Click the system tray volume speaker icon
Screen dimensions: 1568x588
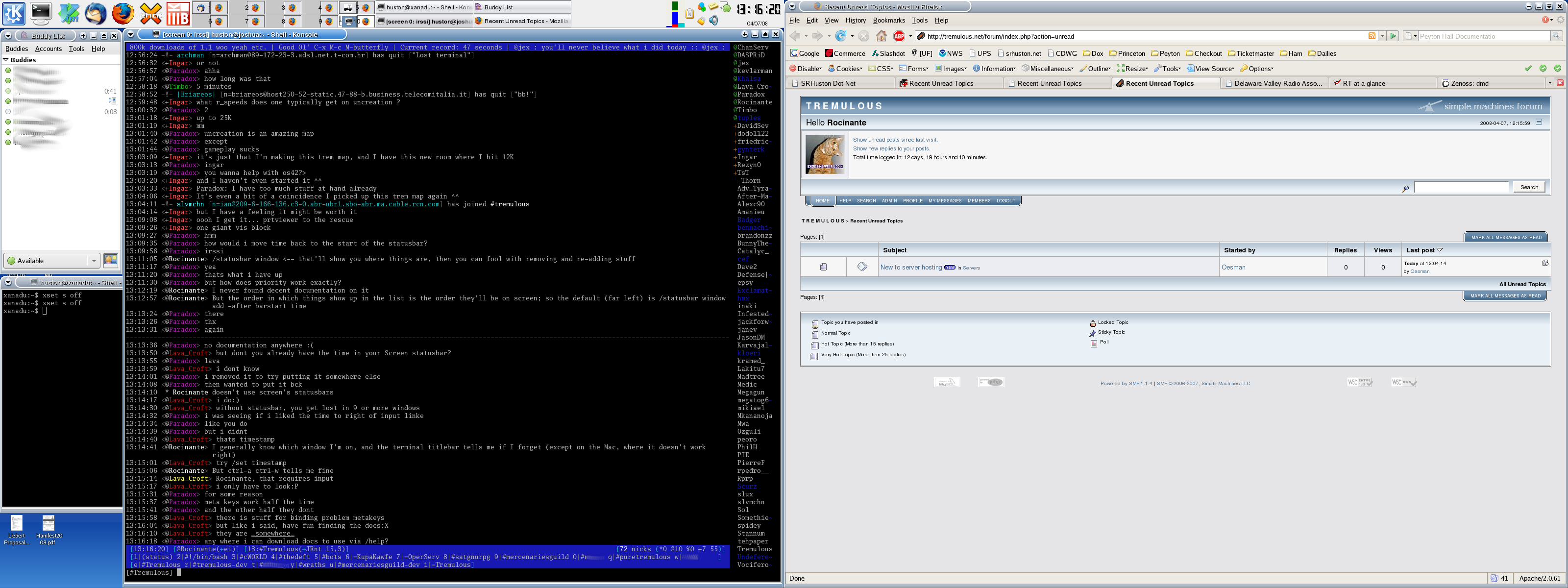click(713, 21)
